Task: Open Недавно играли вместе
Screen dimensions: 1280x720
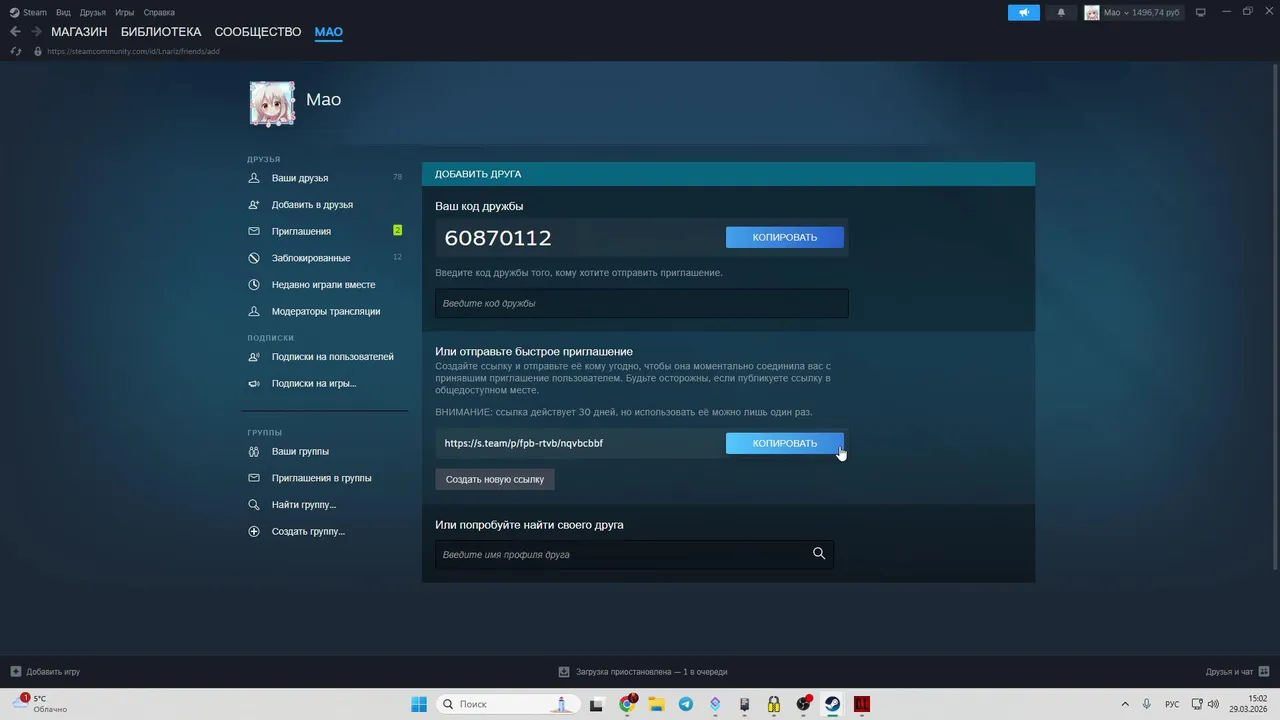Action: [324, 285]
